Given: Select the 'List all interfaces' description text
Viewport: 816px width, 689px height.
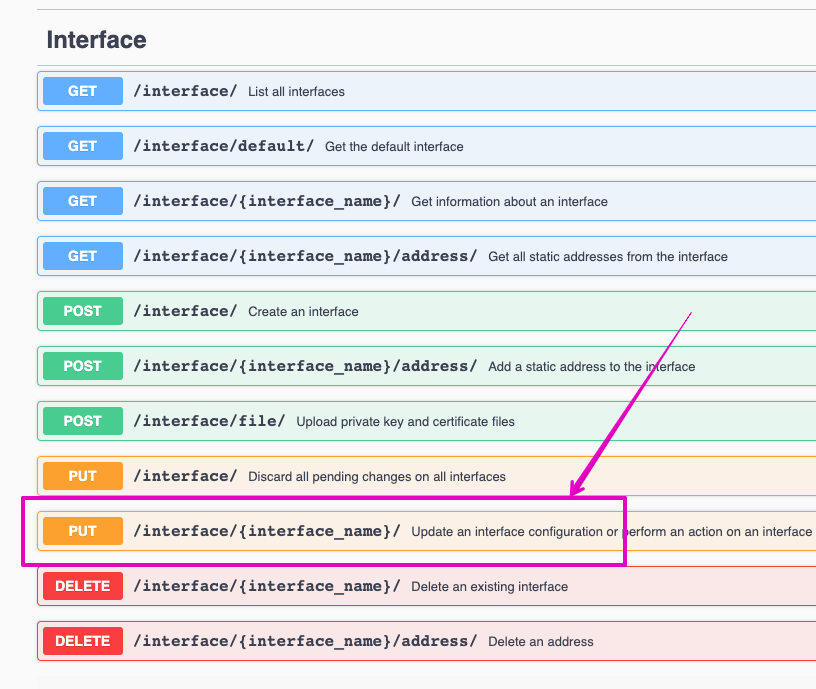Looking at the screenshot, I should click(296, 92).
